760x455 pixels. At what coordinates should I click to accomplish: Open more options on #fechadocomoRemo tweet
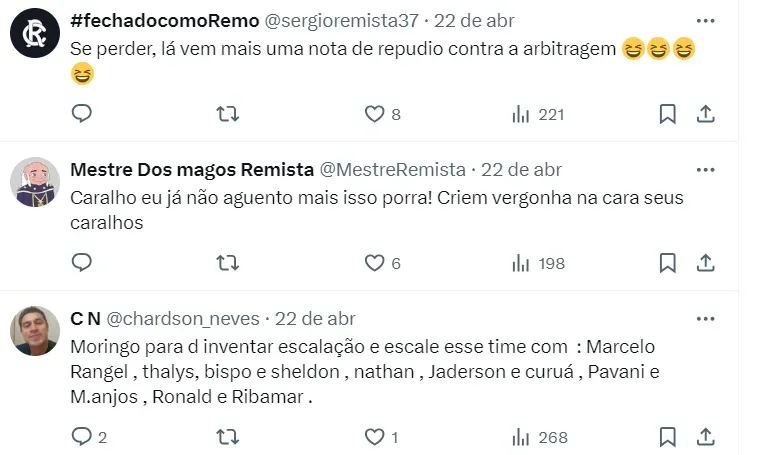click(x=705, y=21)
